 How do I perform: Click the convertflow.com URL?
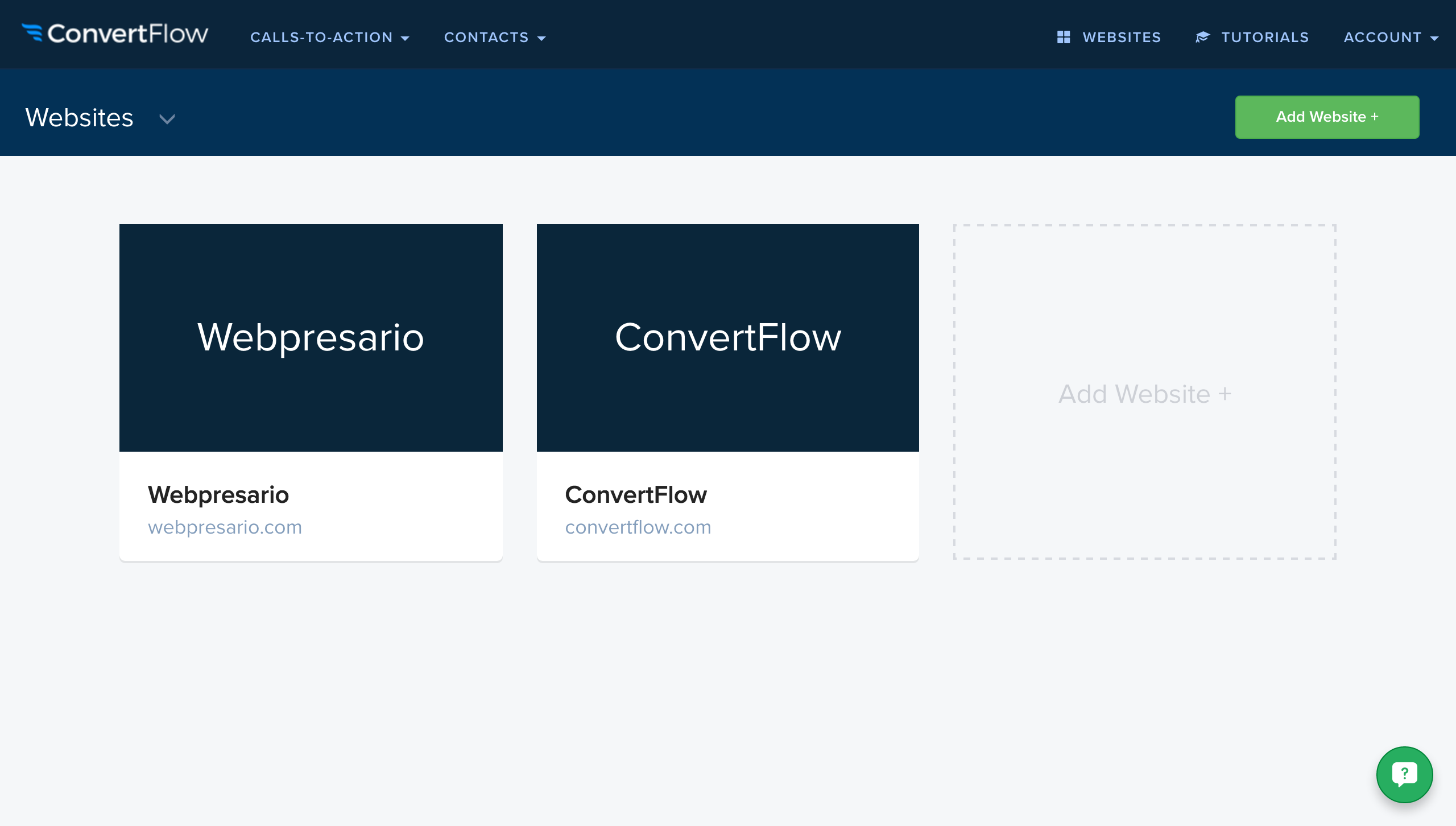pos(638,527)
